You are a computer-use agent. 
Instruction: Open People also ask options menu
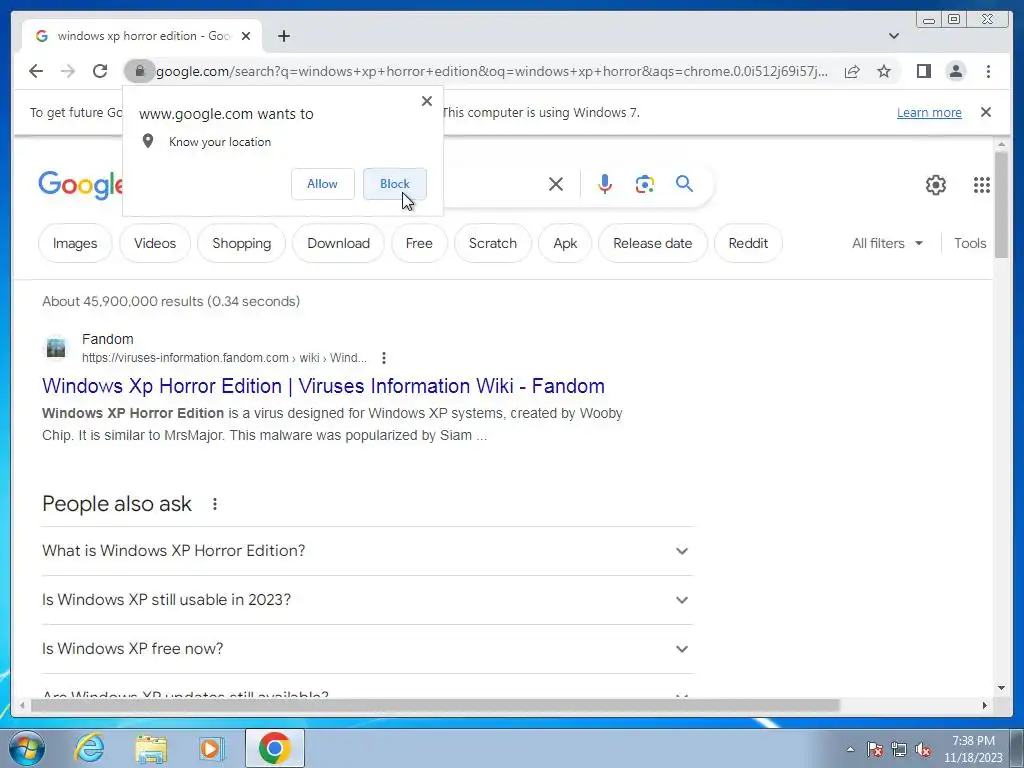coord(215,504)
